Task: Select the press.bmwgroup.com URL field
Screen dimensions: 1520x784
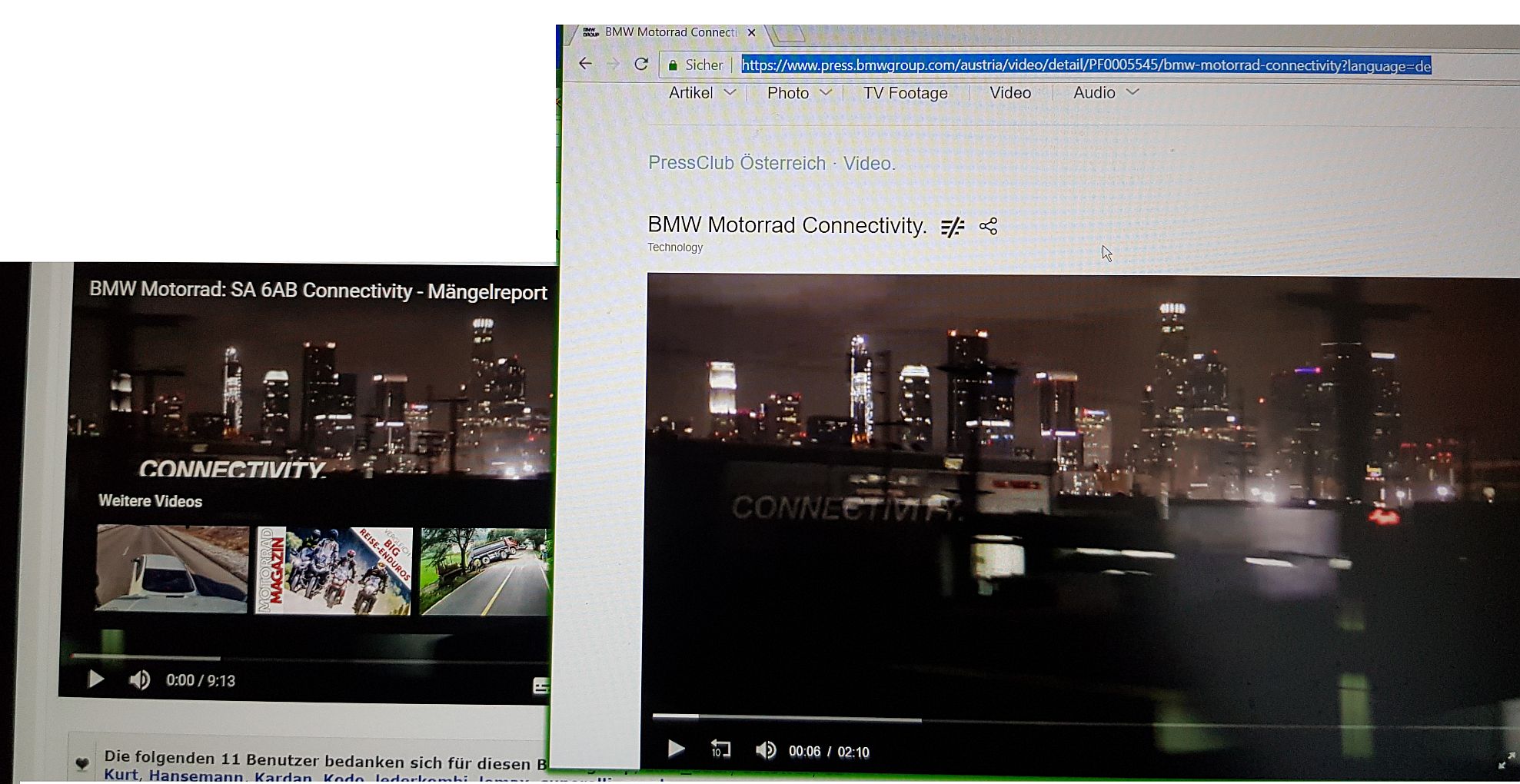Action: click(x=1086, y=65)
